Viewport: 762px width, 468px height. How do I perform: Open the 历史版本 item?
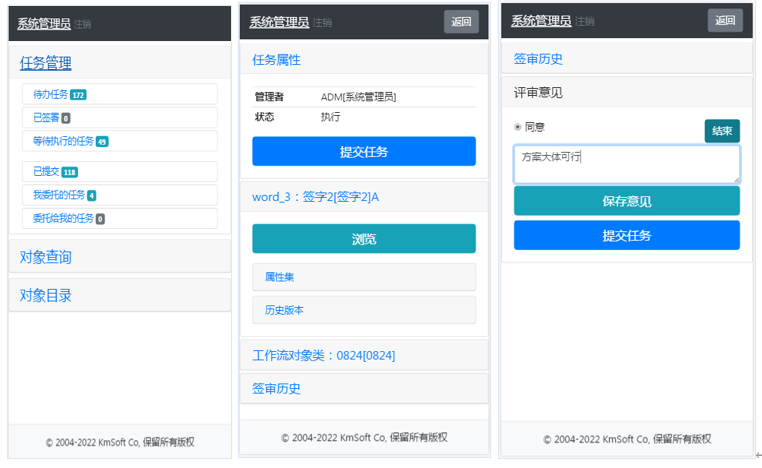pos(363,310)
